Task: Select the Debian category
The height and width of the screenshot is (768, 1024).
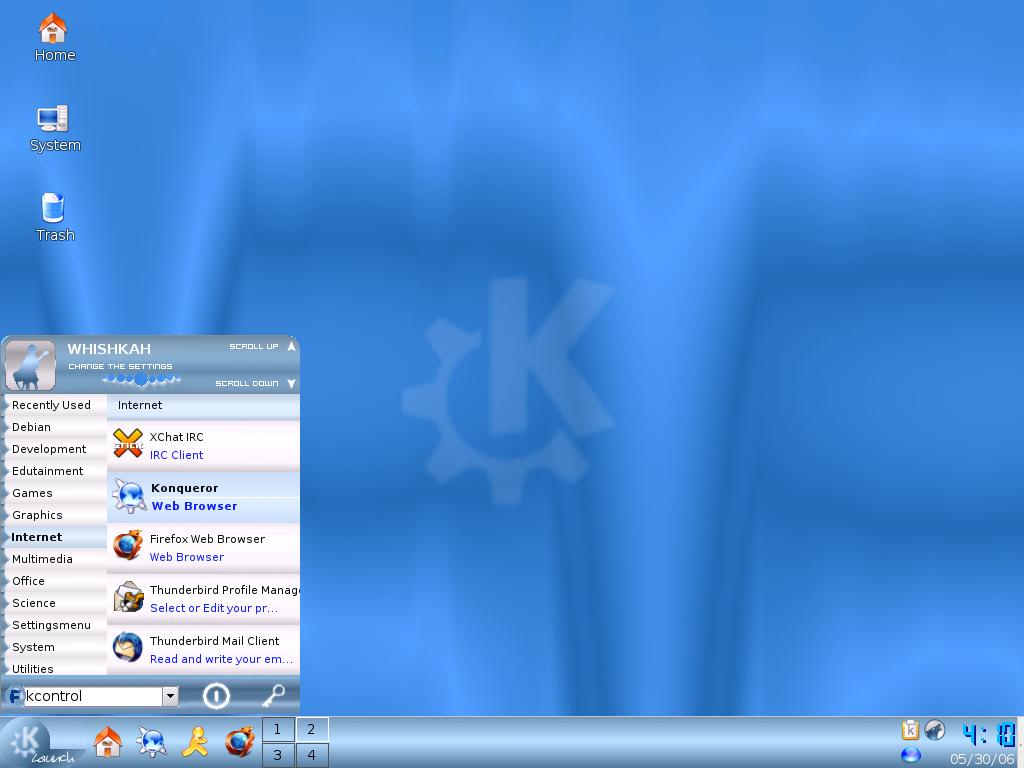Action: click(x=56, y=427)
